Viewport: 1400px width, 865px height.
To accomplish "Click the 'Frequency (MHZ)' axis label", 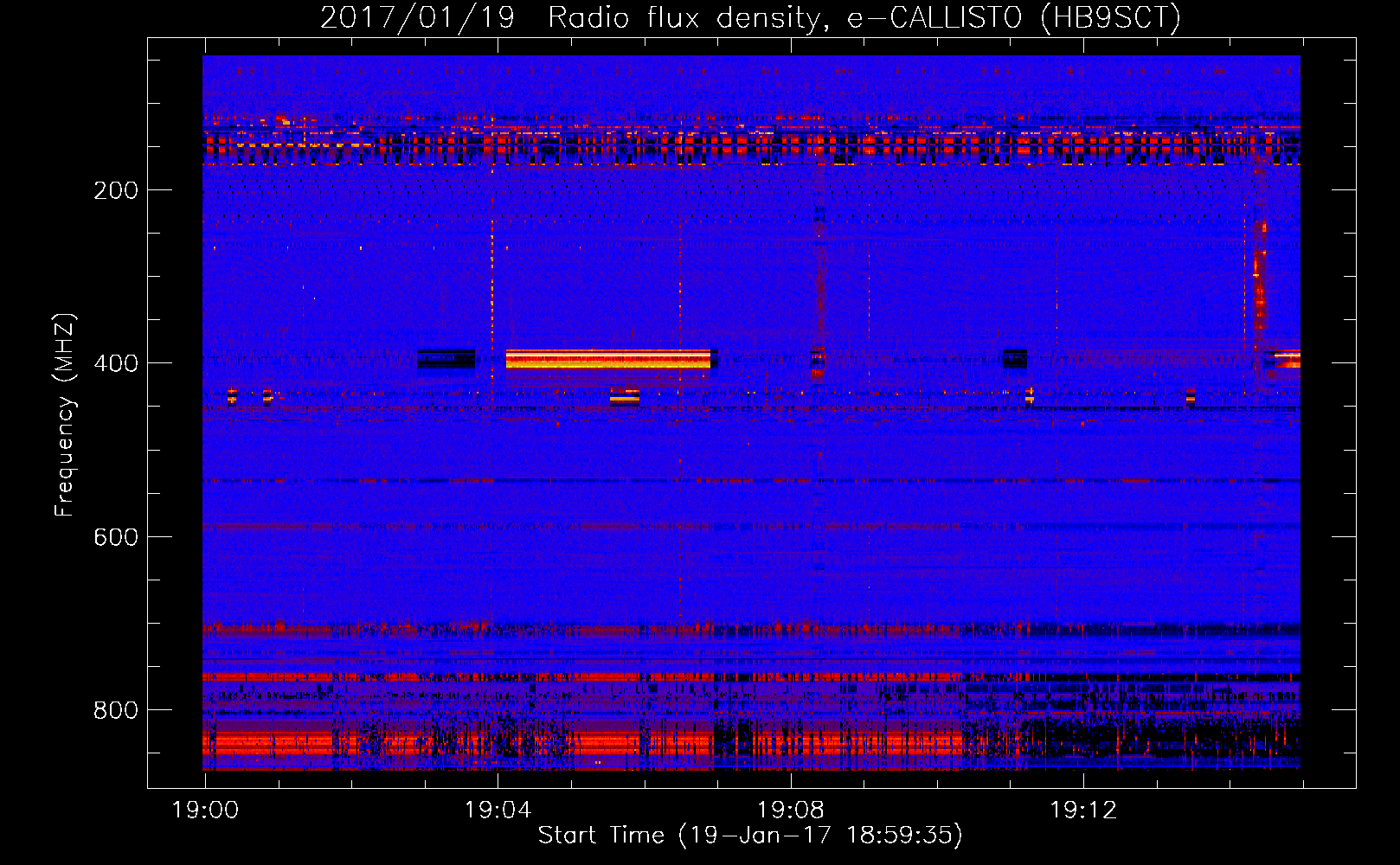I will [x=65, y=415].
